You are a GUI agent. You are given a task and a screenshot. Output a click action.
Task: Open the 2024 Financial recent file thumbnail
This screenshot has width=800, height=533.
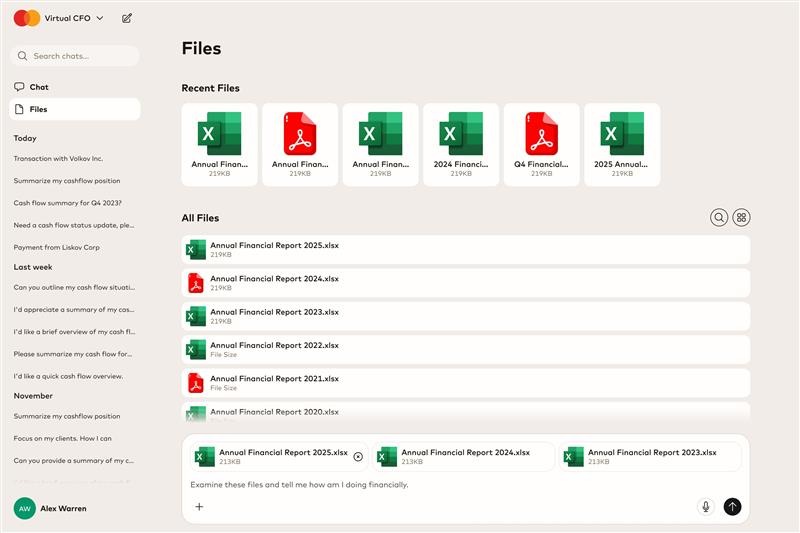[x=461, y=144]
